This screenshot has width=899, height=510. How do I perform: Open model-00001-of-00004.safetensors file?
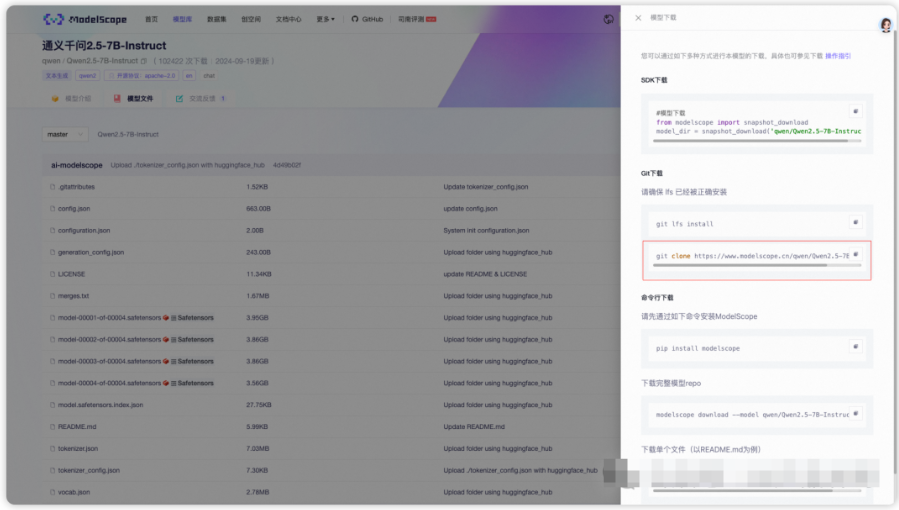[x=109, y=317]
